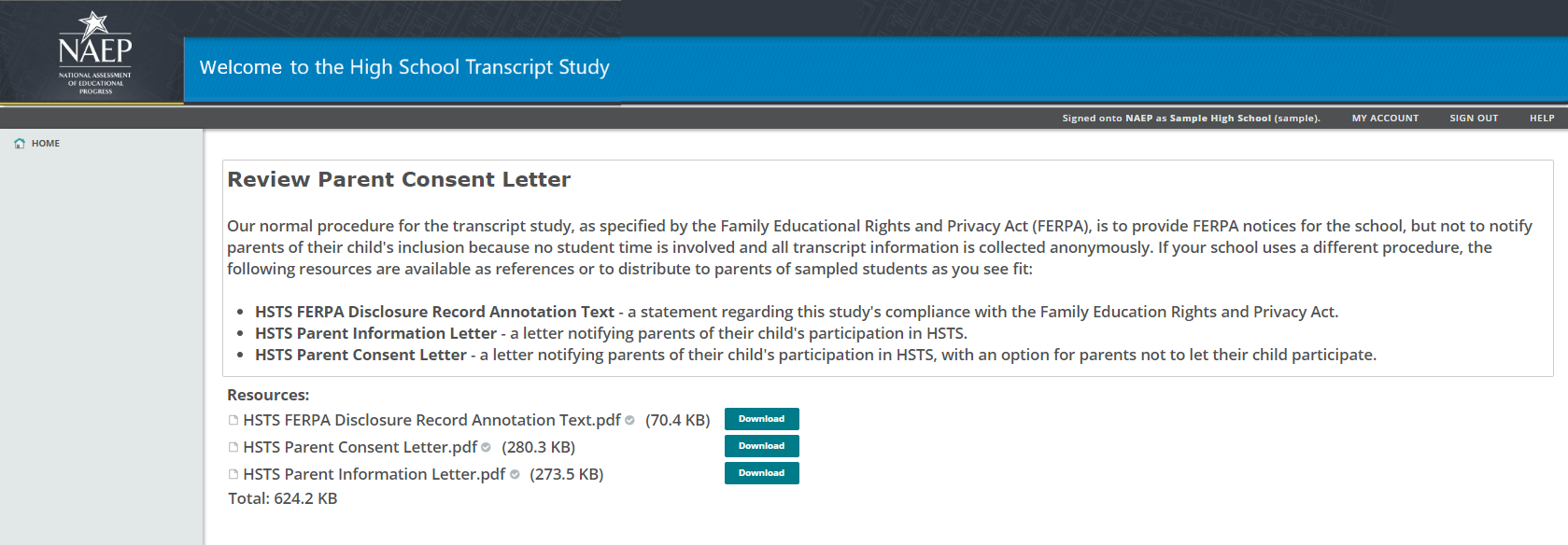This screenshot has width=1568, height=545.
Task: Select SIGN OUT in the top bar
Action: point(1474,119)
